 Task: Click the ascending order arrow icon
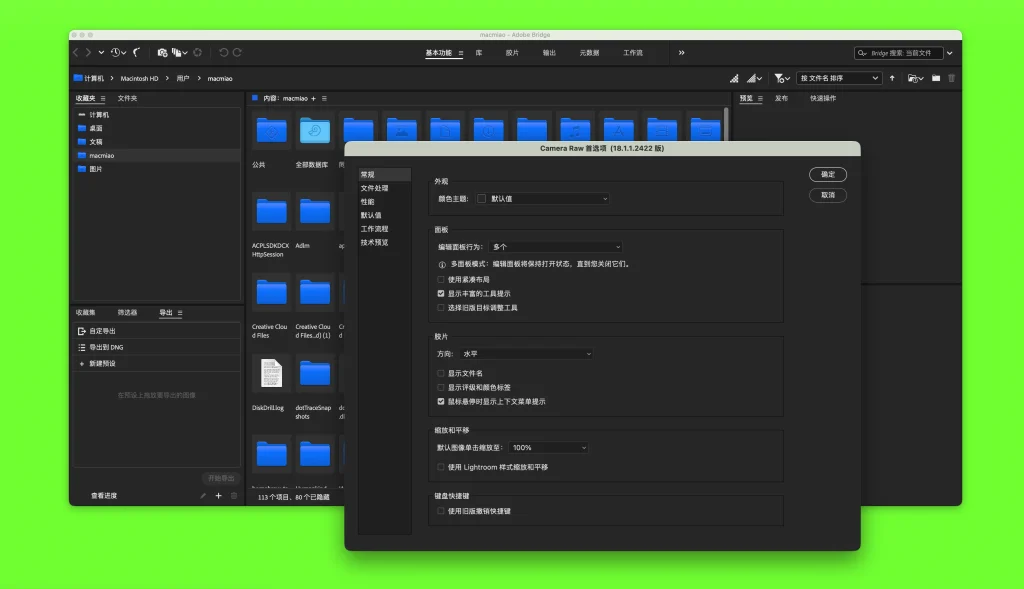coord(892,78)
